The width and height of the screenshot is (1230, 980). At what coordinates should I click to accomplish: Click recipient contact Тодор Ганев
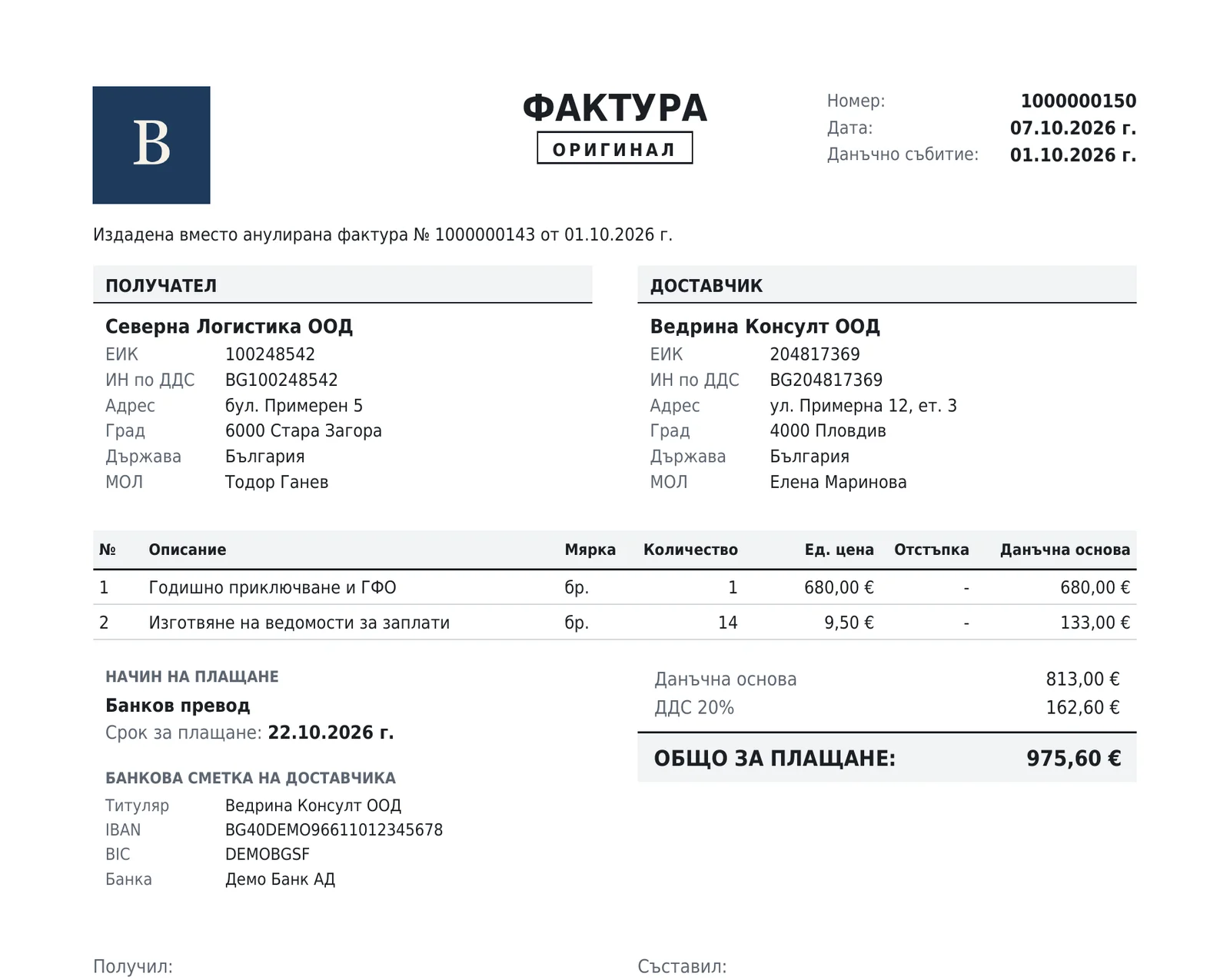277,482
